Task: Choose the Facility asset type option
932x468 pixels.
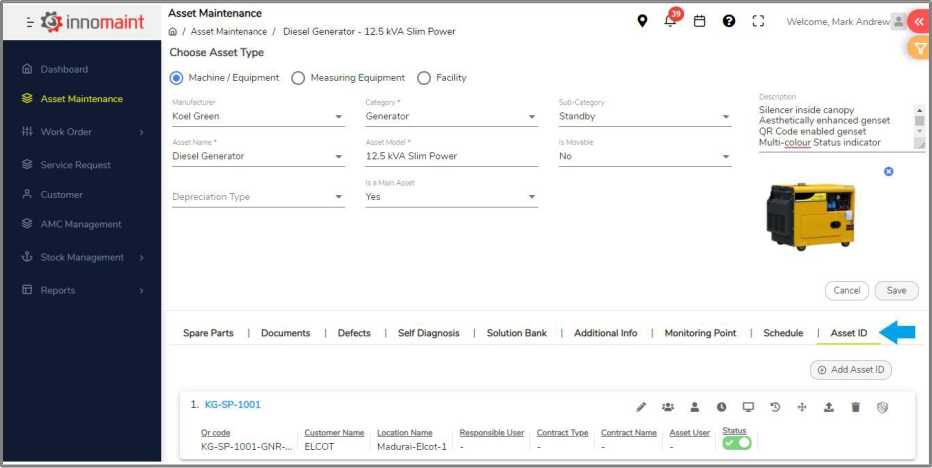Action: tap(424, 78)
